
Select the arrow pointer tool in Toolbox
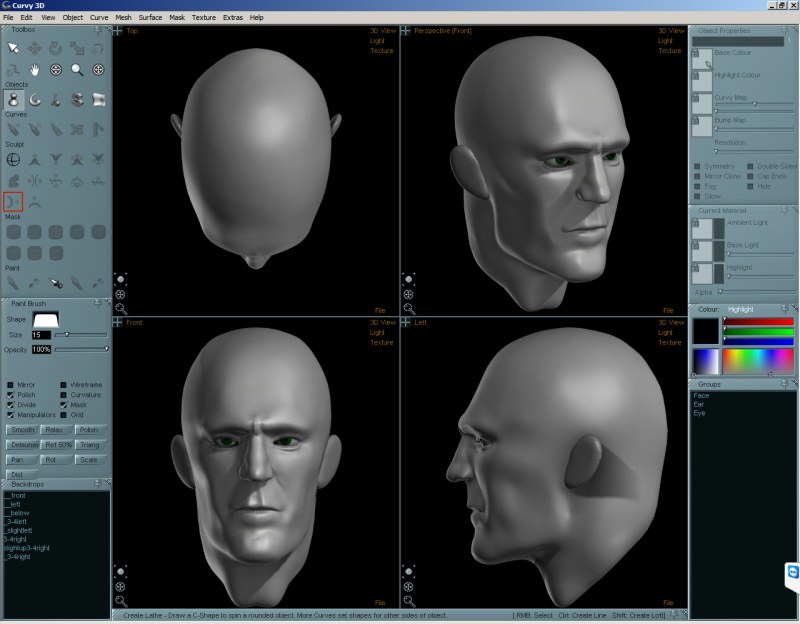(x=14, y=47)
